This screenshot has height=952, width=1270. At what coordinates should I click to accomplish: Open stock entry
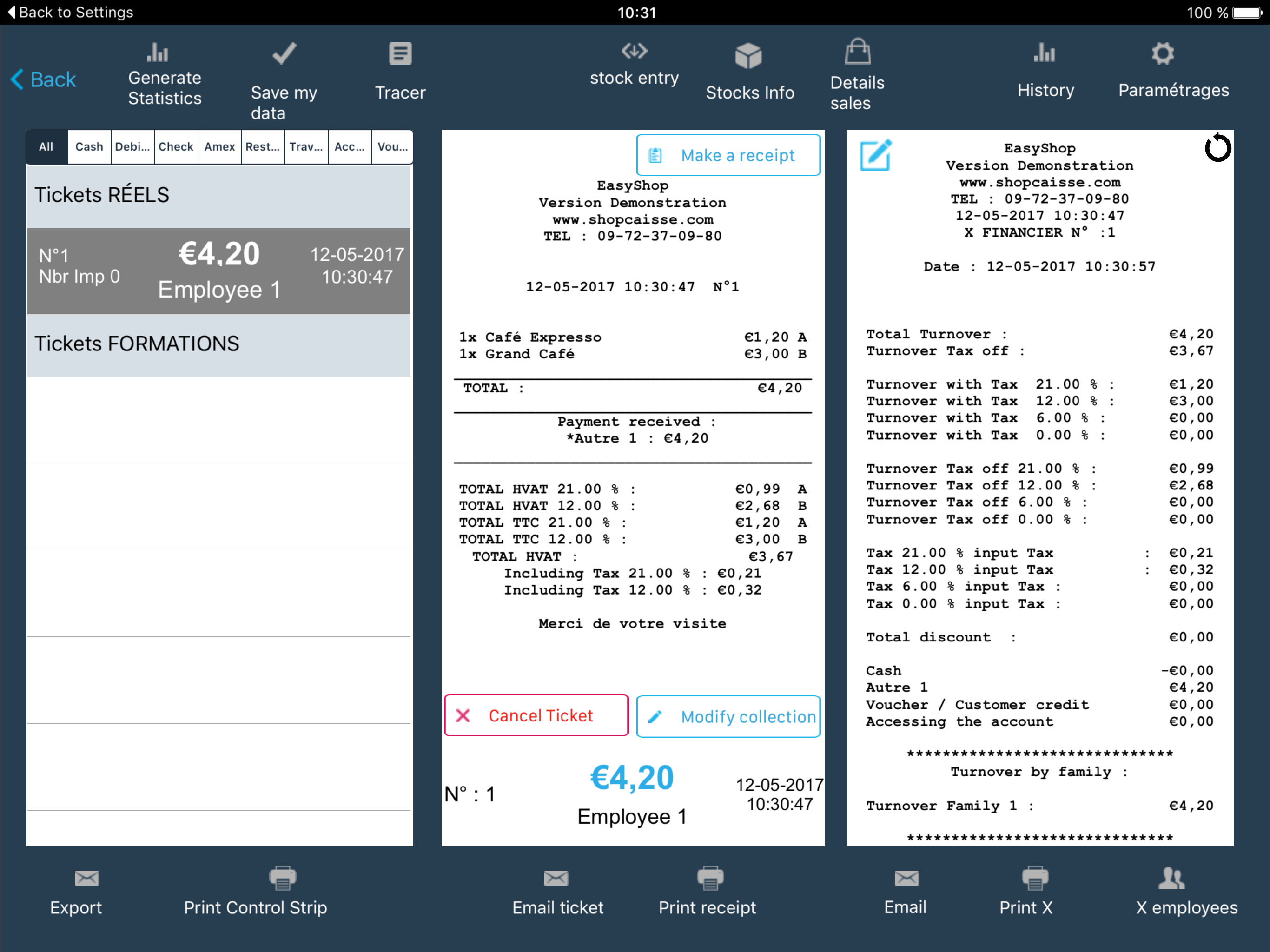[x=634, y=64]
